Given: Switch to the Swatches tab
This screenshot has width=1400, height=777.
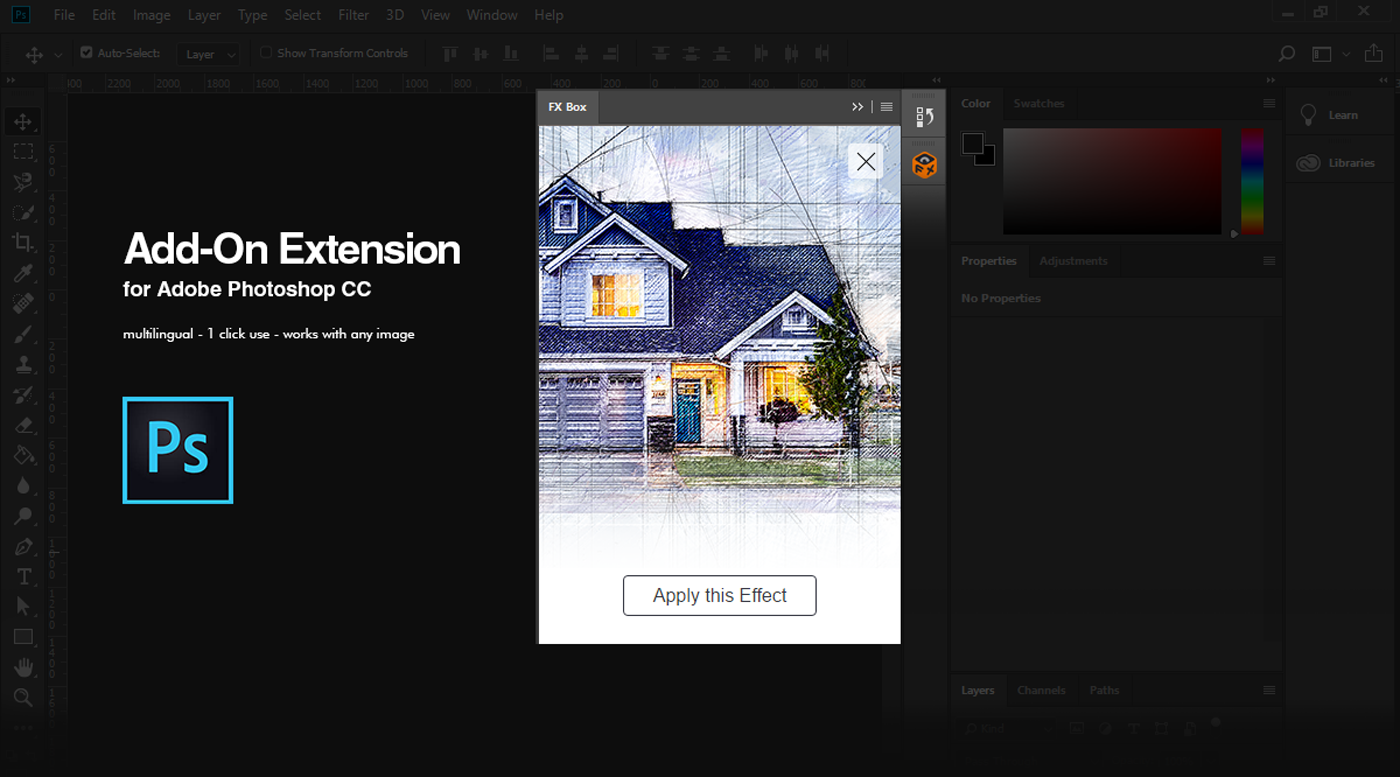Looking at the screenshot, I should click(x=1039, y=103).
